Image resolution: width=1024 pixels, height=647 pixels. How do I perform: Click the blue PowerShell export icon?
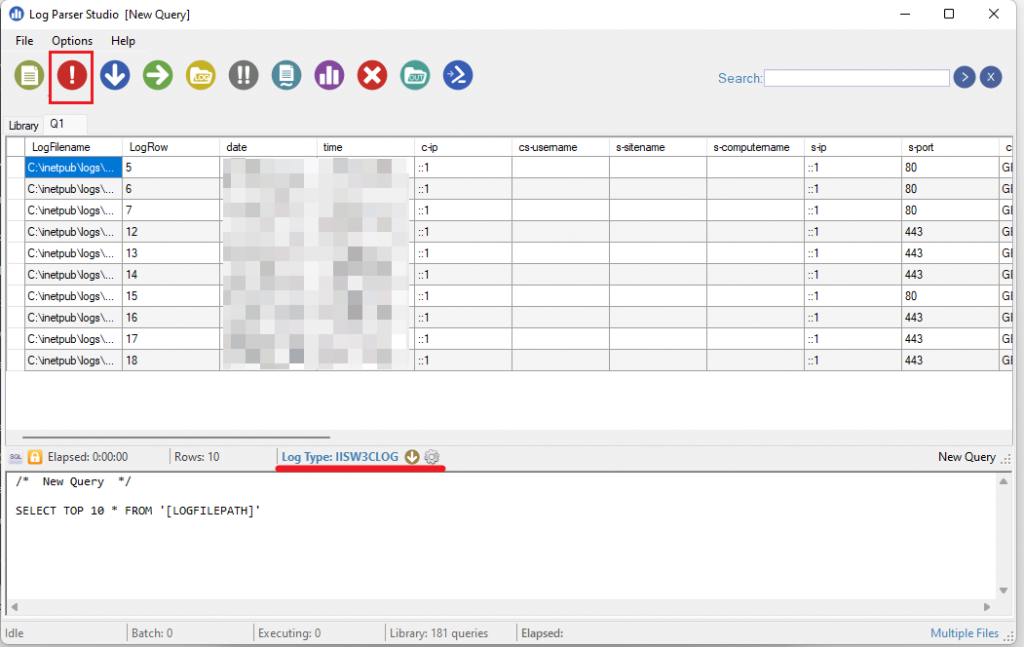pyautogui.click(x=458, y=76)
